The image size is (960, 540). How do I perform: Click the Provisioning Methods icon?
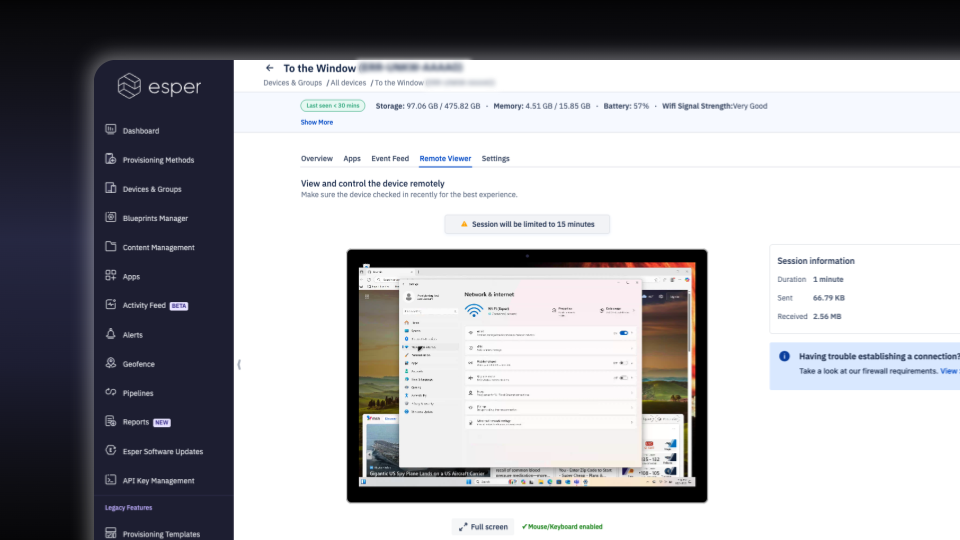click(x=111, y=159)
